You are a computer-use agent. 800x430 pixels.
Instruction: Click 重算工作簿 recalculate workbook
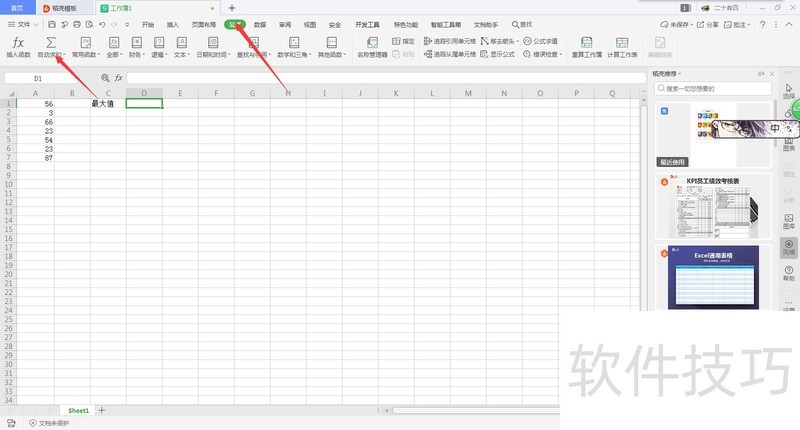pos(587,47)
